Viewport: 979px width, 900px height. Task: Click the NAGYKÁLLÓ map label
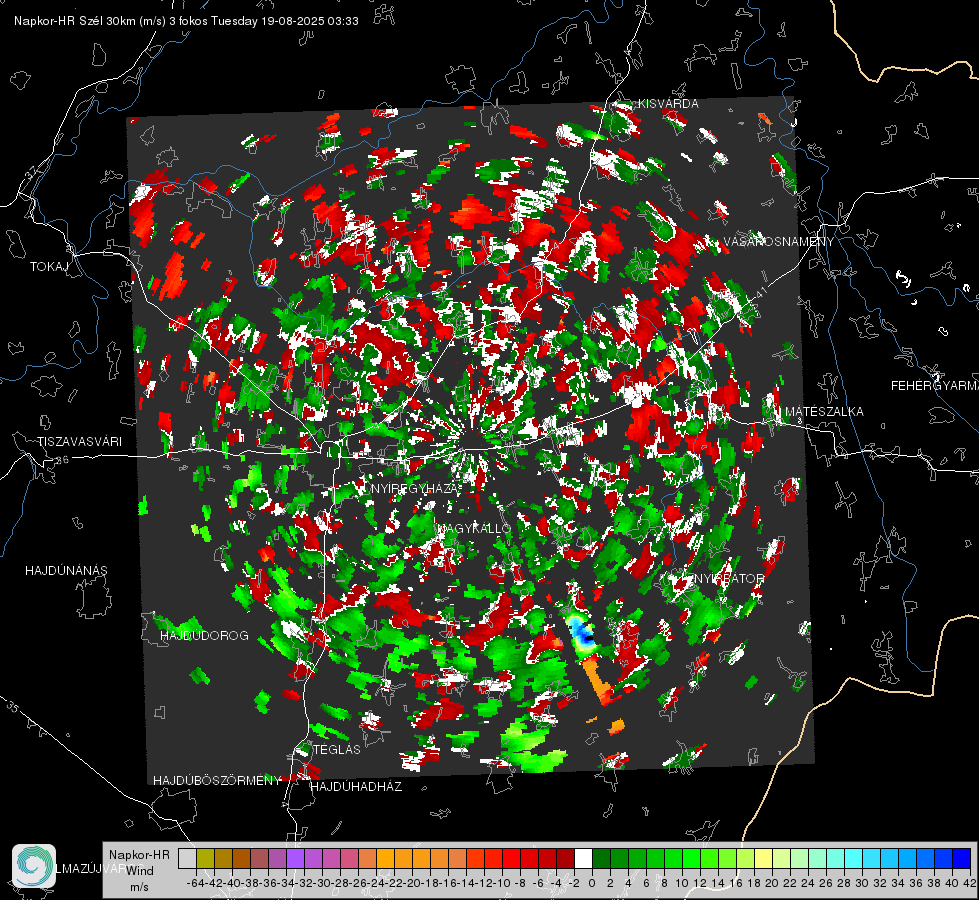[x=475, y=528]
